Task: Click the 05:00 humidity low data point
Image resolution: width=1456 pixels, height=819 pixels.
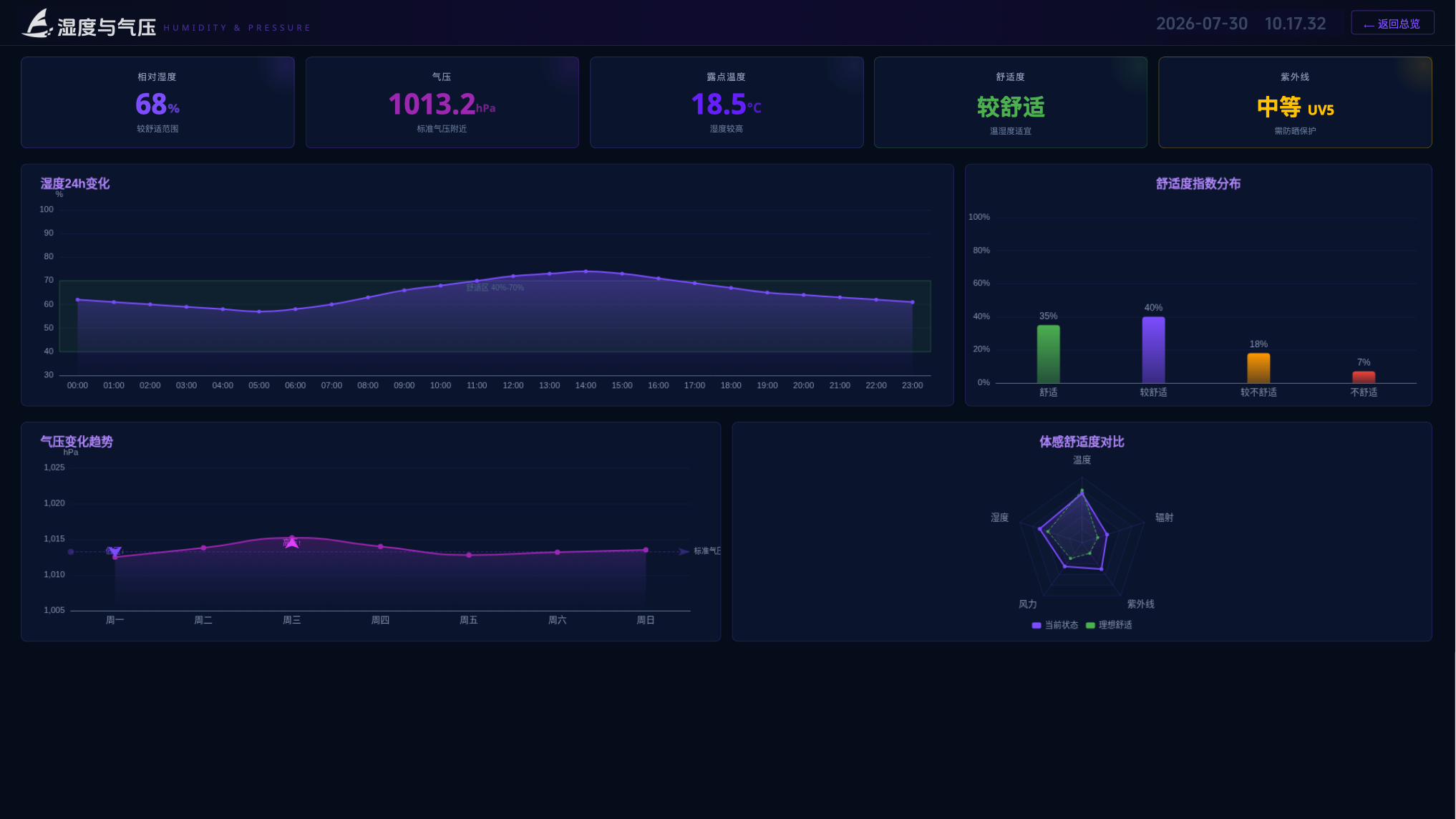Action: (259, 311)
